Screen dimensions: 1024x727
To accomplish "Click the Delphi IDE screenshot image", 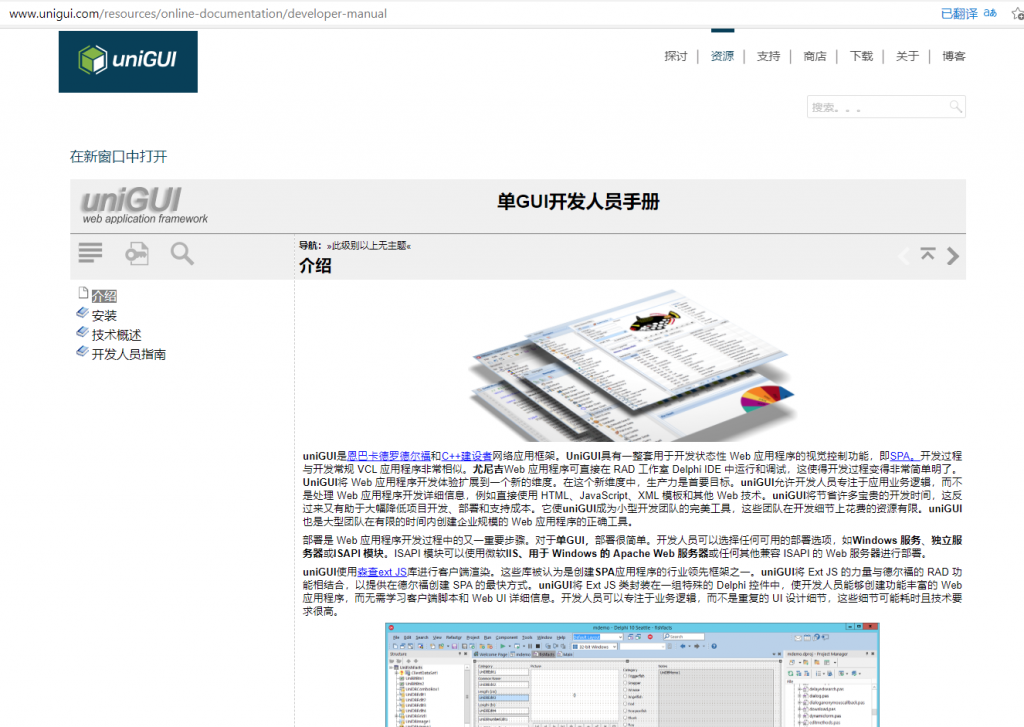I will click(633, 675).
